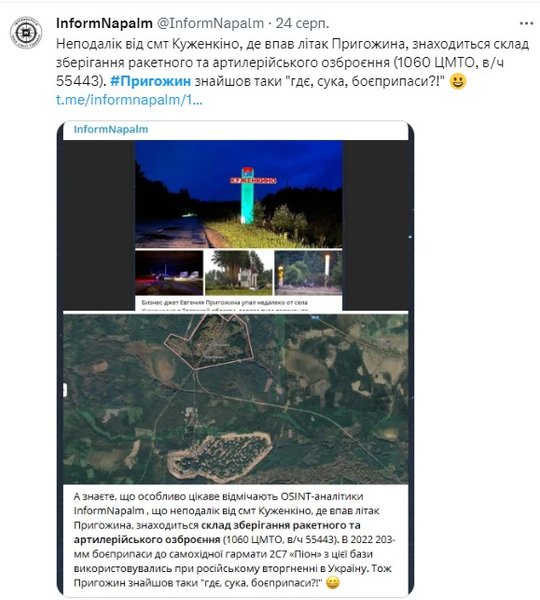The image size is (540, 600).
Task: Follow the t.me/informnapalm link
Action: pyautogui.click(x=129, y=100)
